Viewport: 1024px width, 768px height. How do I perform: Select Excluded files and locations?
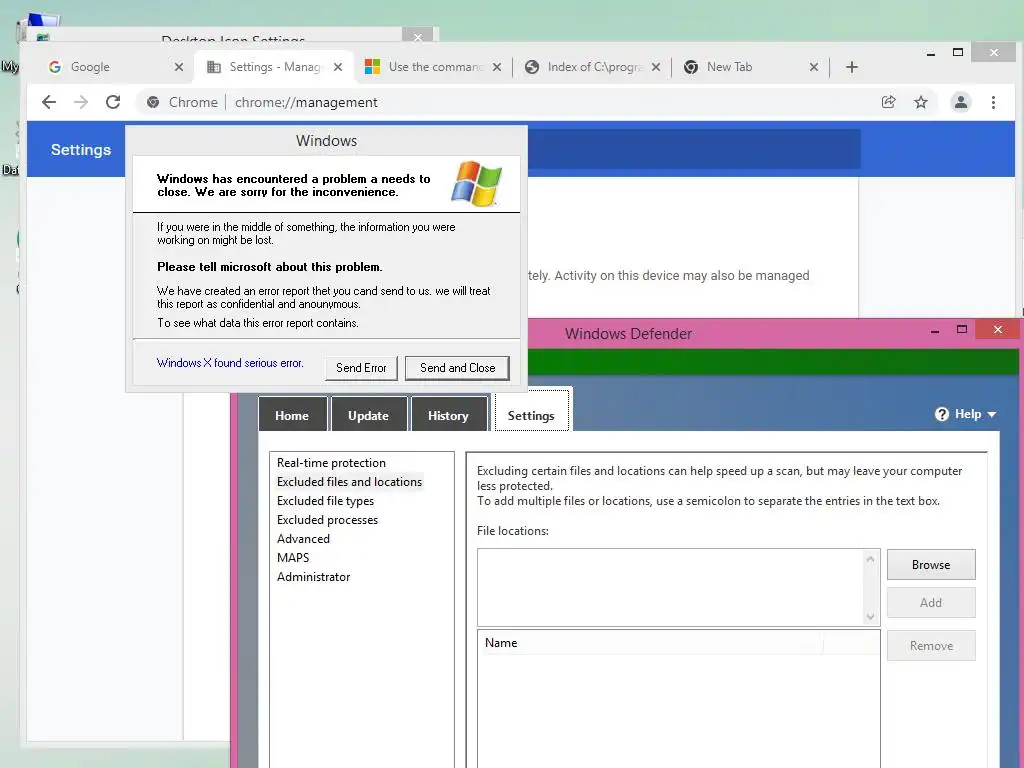click(349, 482)
